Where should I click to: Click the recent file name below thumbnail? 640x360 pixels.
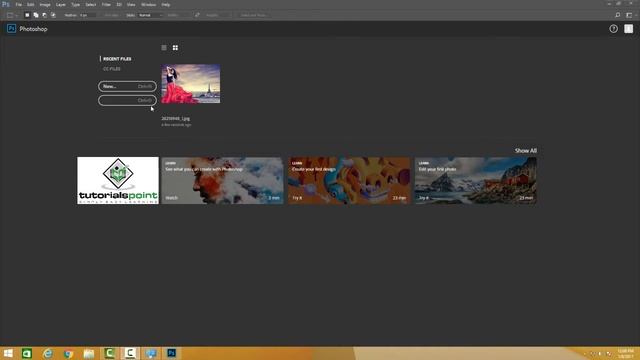[x=176, y=118]
